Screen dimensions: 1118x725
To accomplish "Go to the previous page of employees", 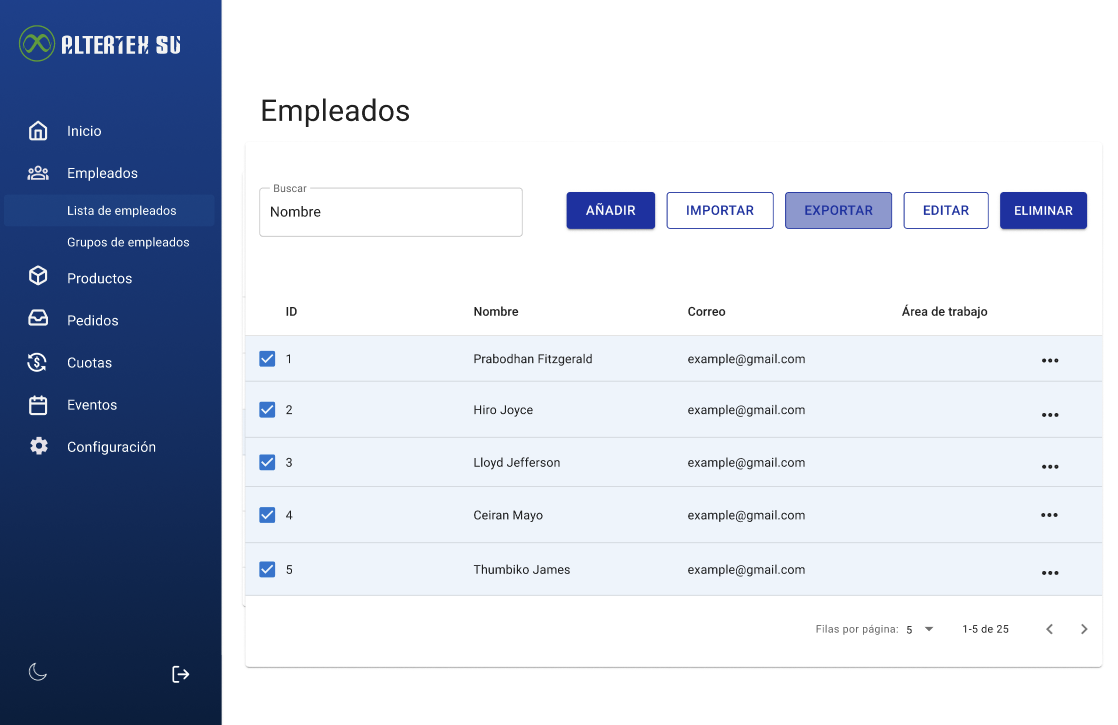I will tap(1050, 629).
